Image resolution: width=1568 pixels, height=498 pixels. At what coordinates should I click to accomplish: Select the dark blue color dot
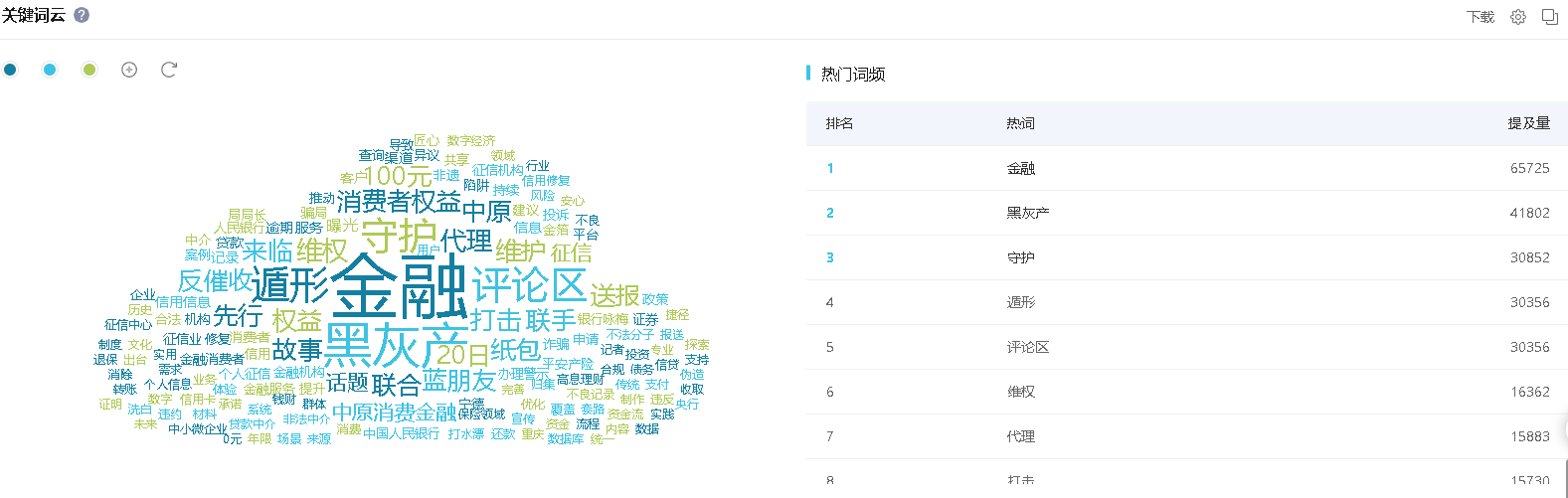10,70
